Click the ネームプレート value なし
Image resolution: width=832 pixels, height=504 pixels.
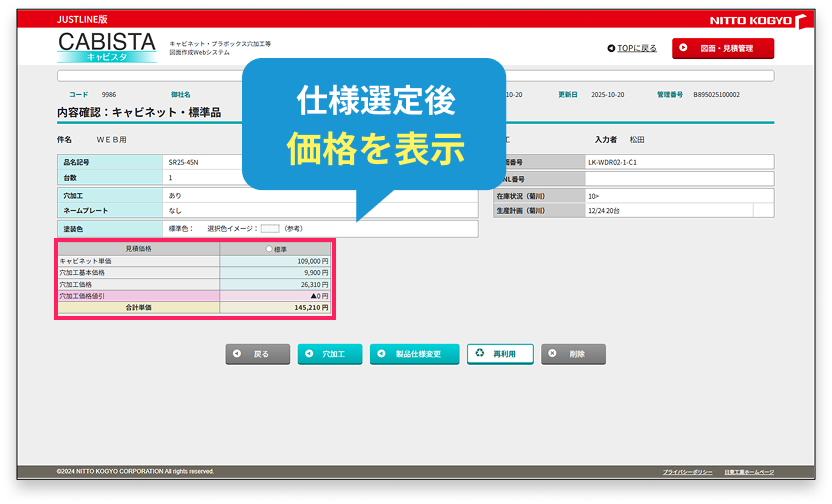[x=175, y=210]
